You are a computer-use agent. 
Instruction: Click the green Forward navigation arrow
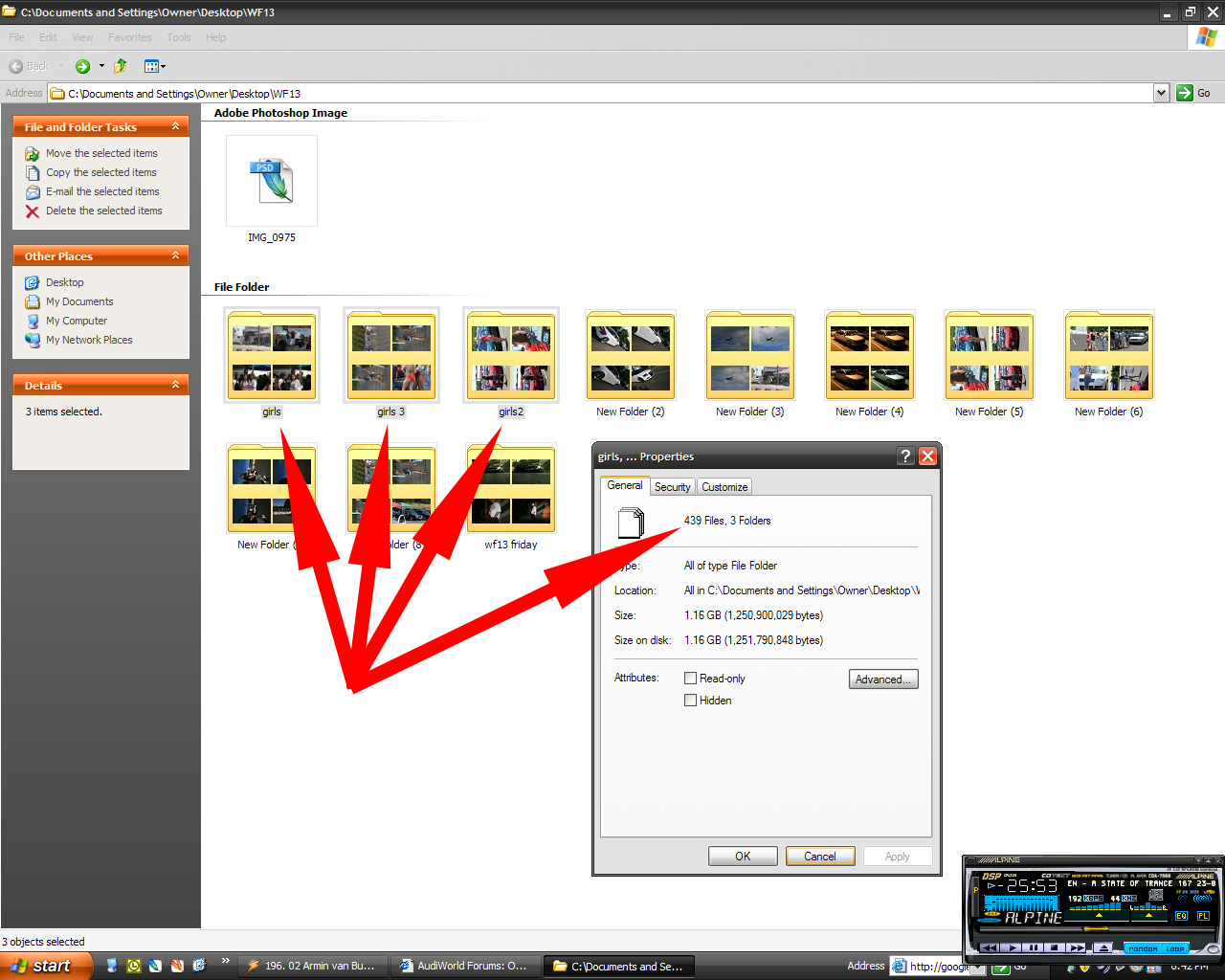coord(82,66)
